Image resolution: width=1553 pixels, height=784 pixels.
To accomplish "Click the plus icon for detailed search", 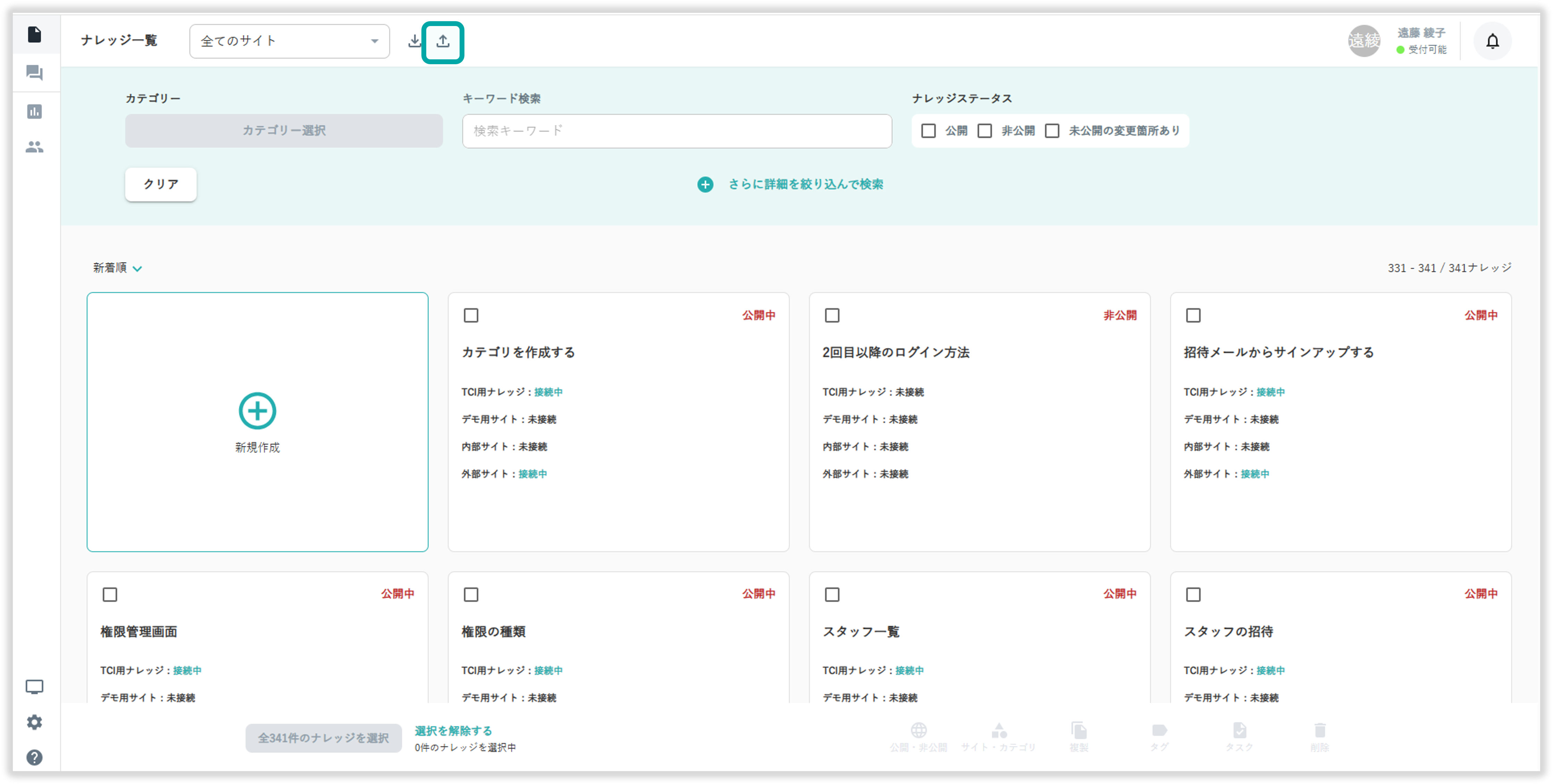I will coord(705,184).
